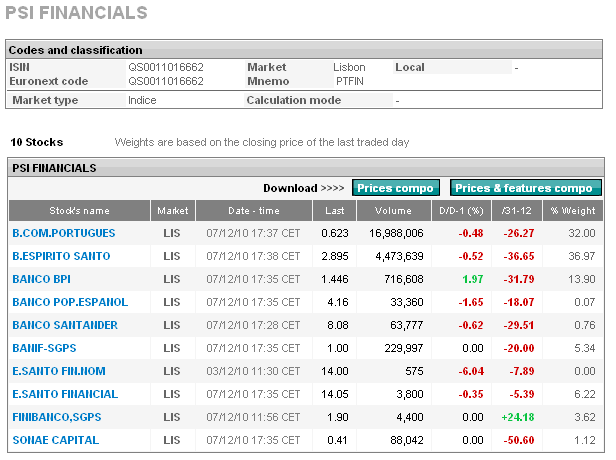Click E.SANTO FINANCIAL last price 14.05
The image size is (616, 460).
(335, 394)
